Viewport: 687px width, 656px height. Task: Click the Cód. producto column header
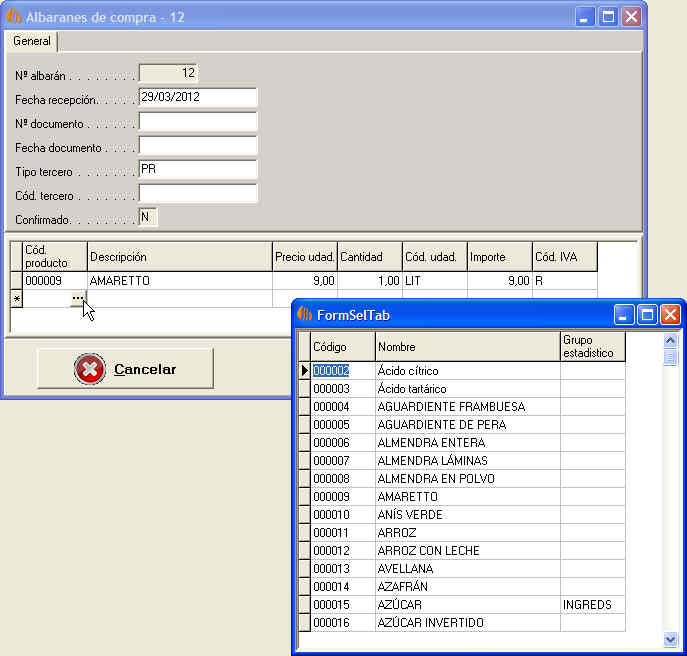55,256
